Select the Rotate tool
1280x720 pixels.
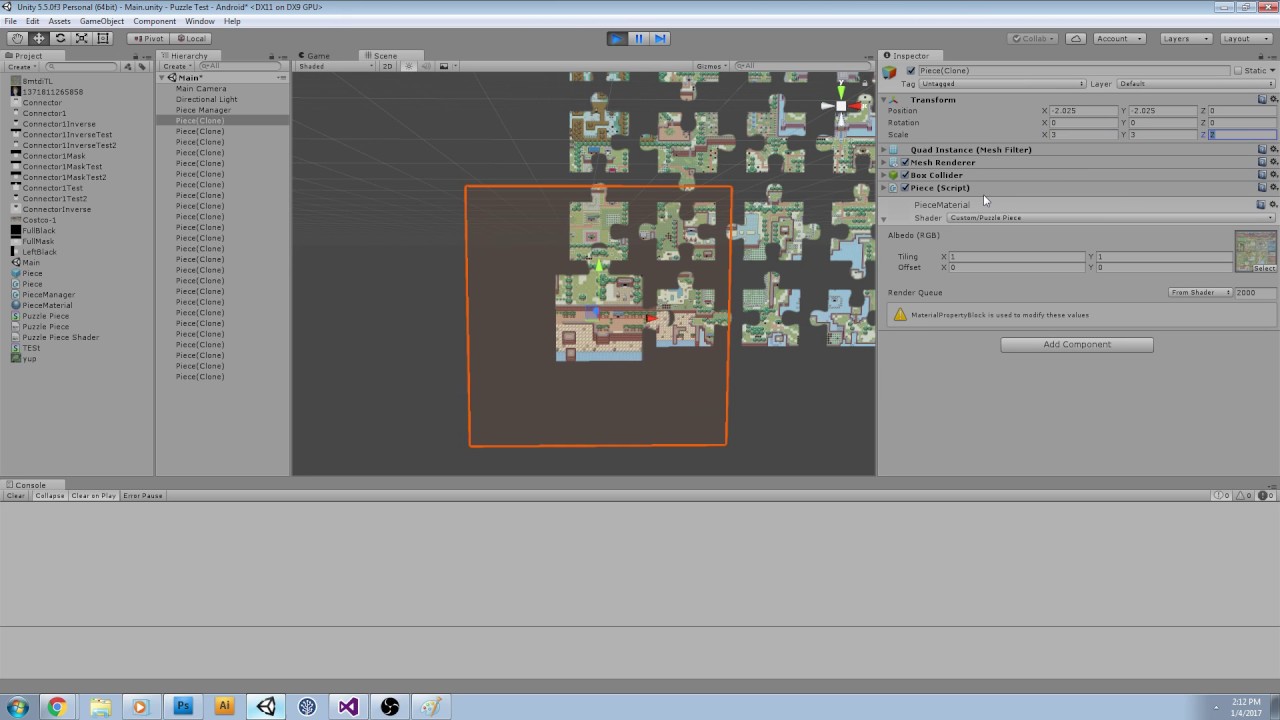pos(60,38)
